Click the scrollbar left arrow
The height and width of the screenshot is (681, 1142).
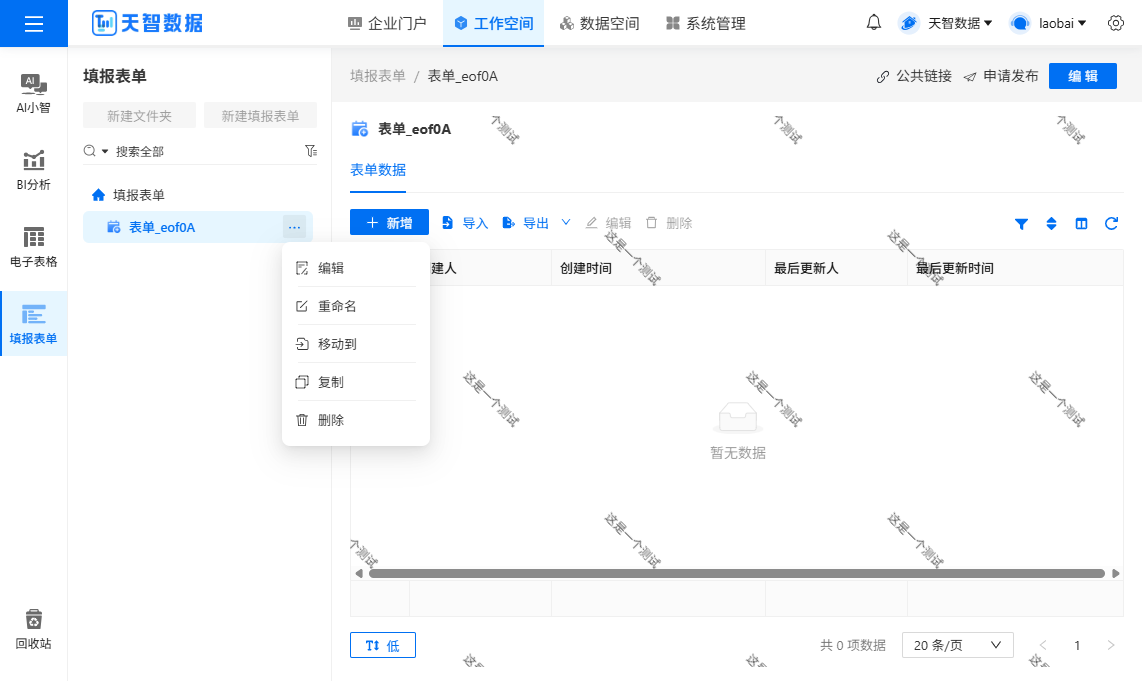(359, 573)
